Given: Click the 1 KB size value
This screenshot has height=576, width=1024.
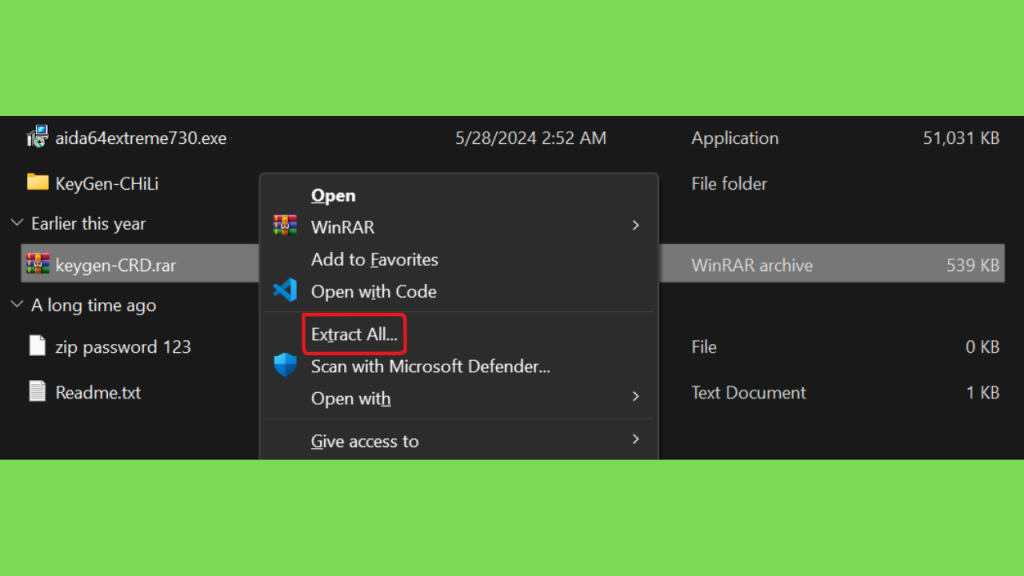Looking at the screenshot, I should pos(983,392).
